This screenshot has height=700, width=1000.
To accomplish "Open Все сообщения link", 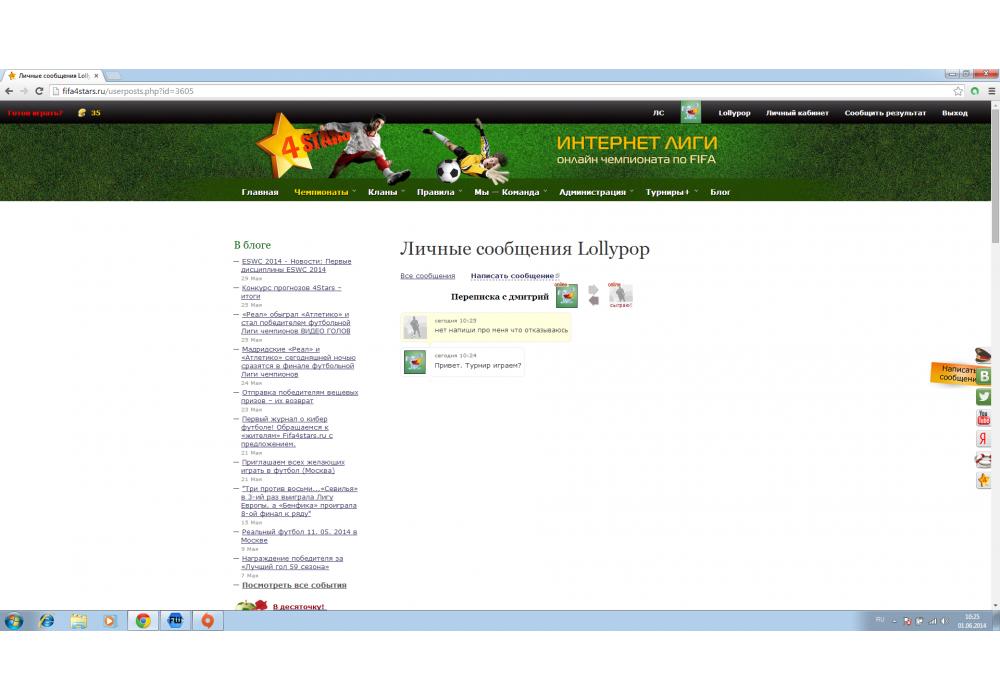I will click(x=427, y=276).
